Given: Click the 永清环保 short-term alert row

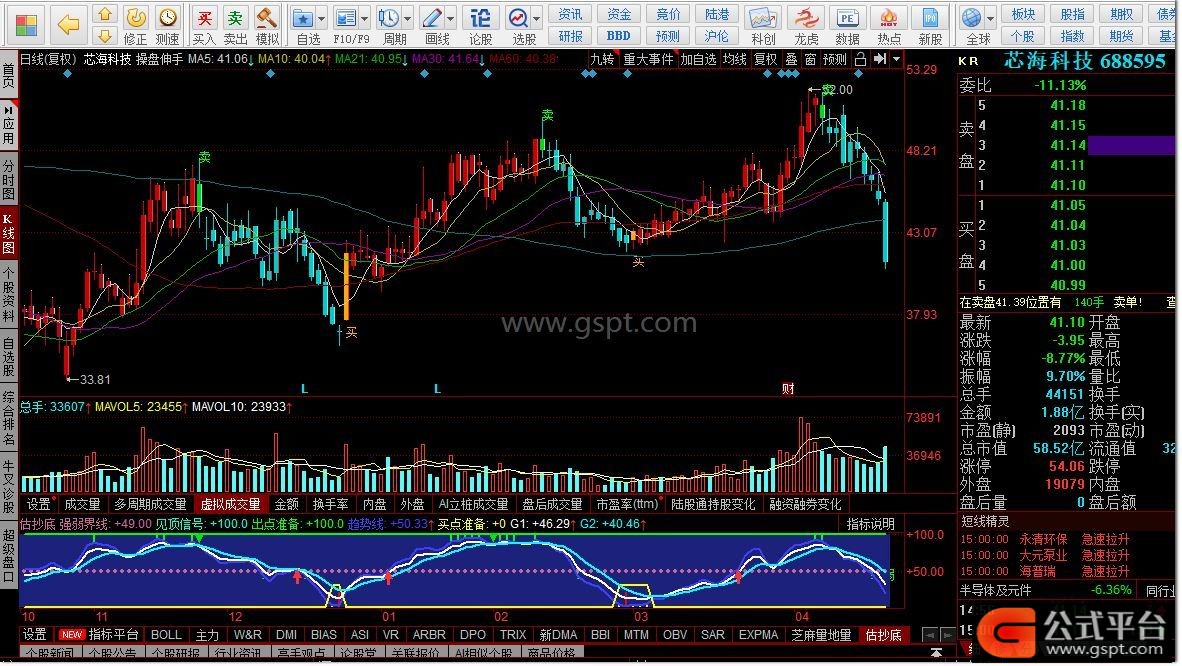Looking at the screenshot, I should coord(1067,539).
